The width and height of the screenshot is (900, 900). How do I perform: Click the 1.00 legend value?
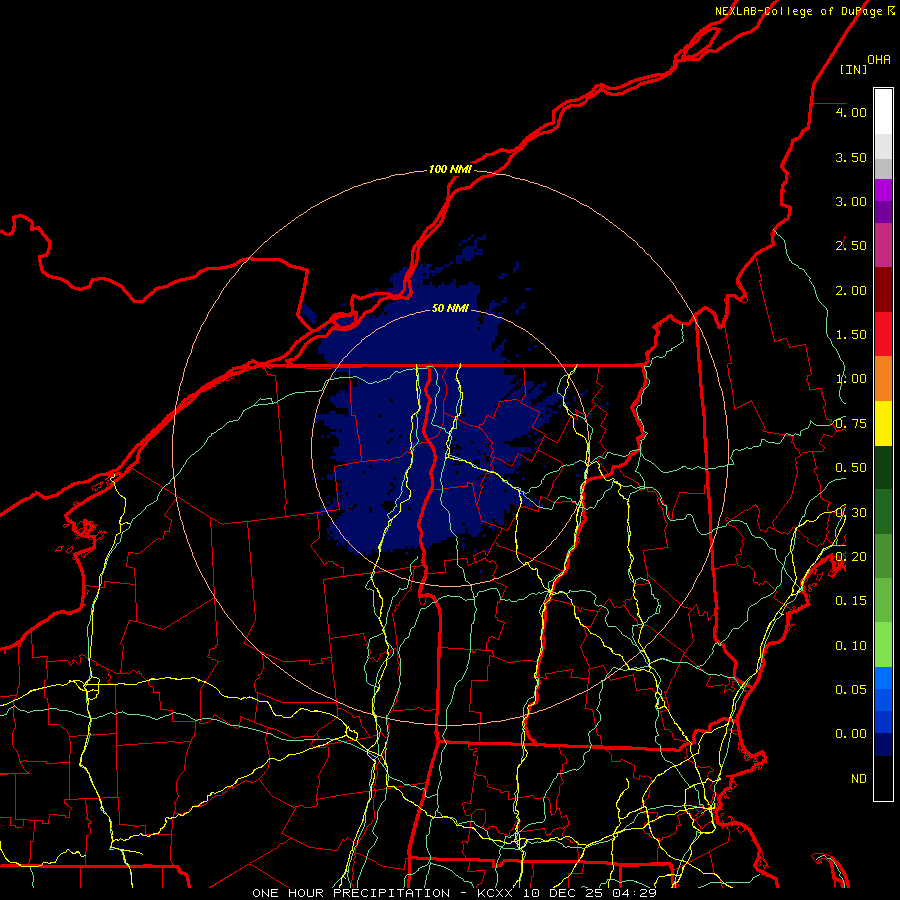point(851,379)
